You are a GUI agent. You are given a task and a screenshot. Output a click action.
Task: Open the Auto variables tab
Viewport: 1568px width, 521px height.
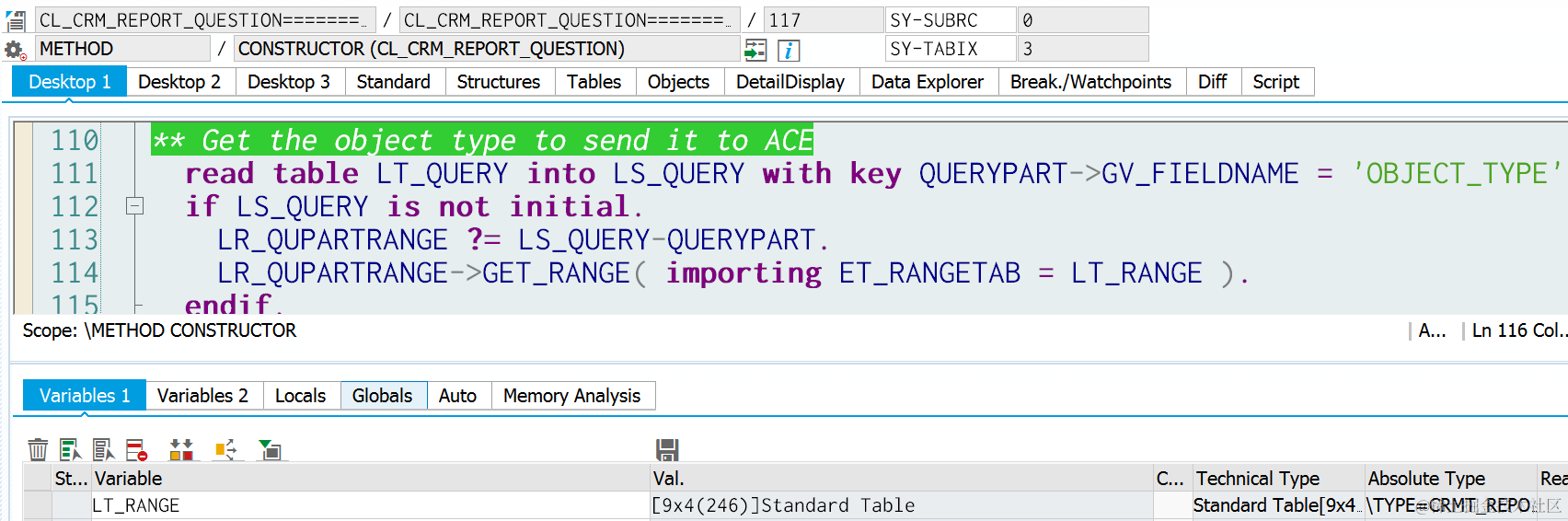point(458,396)
